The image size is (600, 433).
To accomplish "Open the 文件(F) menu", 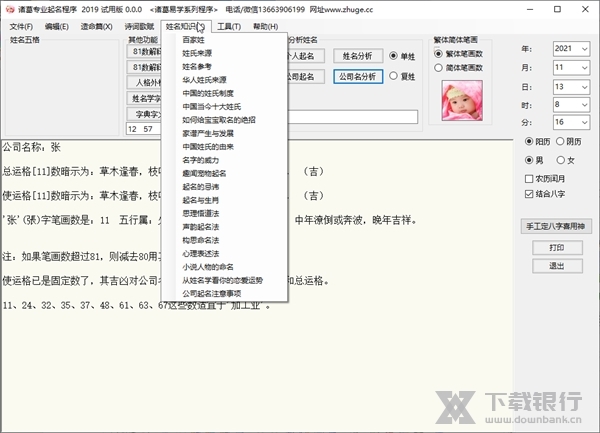I will 21,26.
